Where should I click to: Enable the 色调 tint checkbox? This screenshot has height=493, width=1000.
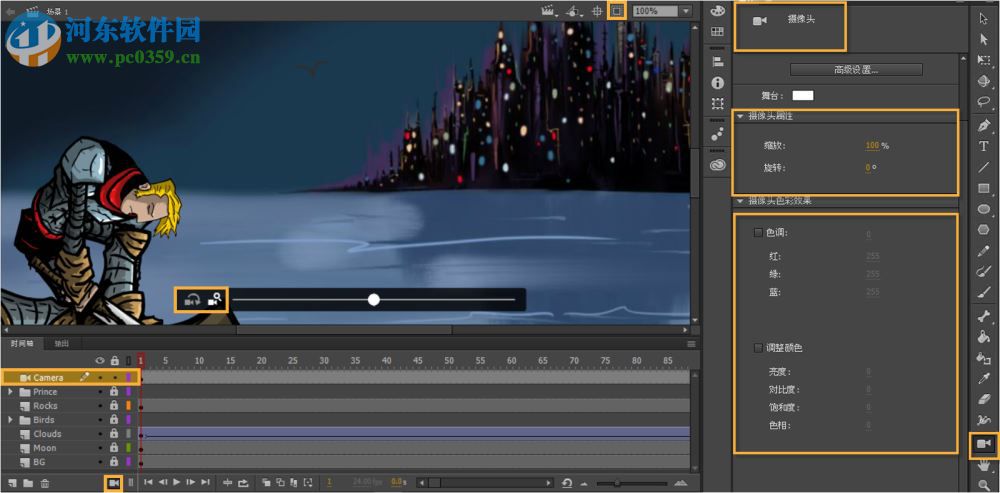coord(758,233)
